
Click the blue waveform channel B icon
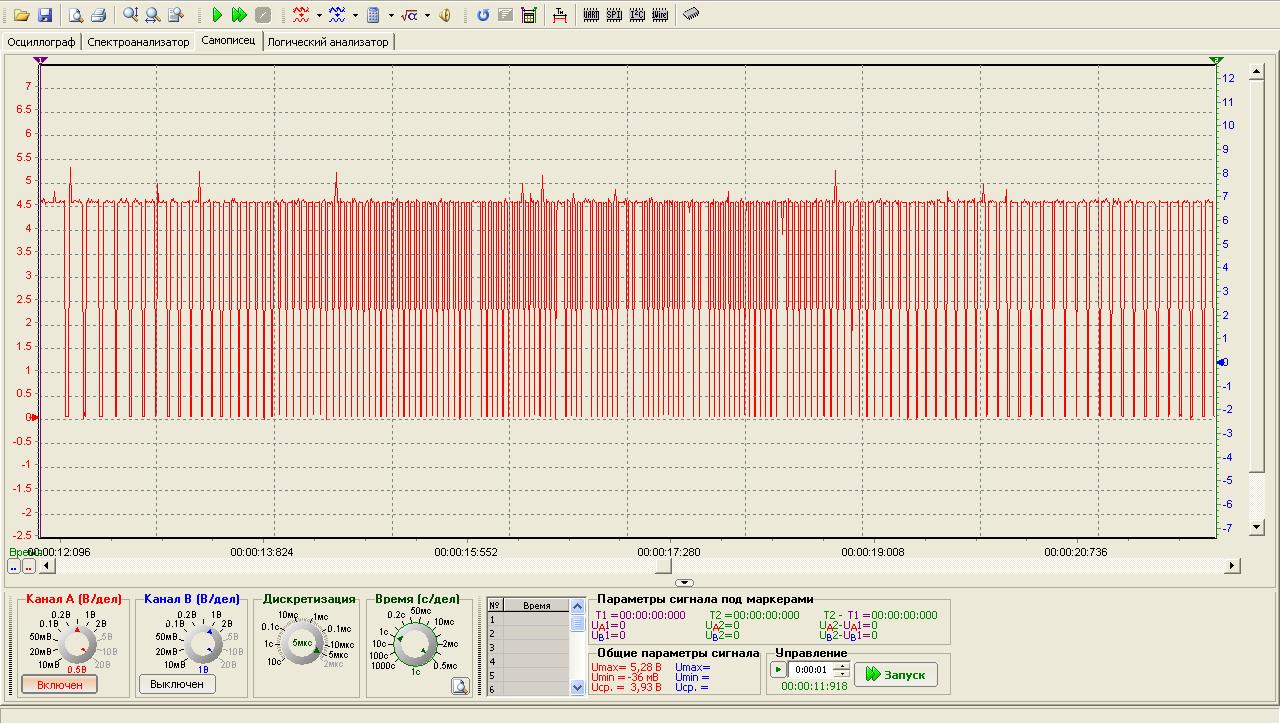337,15
